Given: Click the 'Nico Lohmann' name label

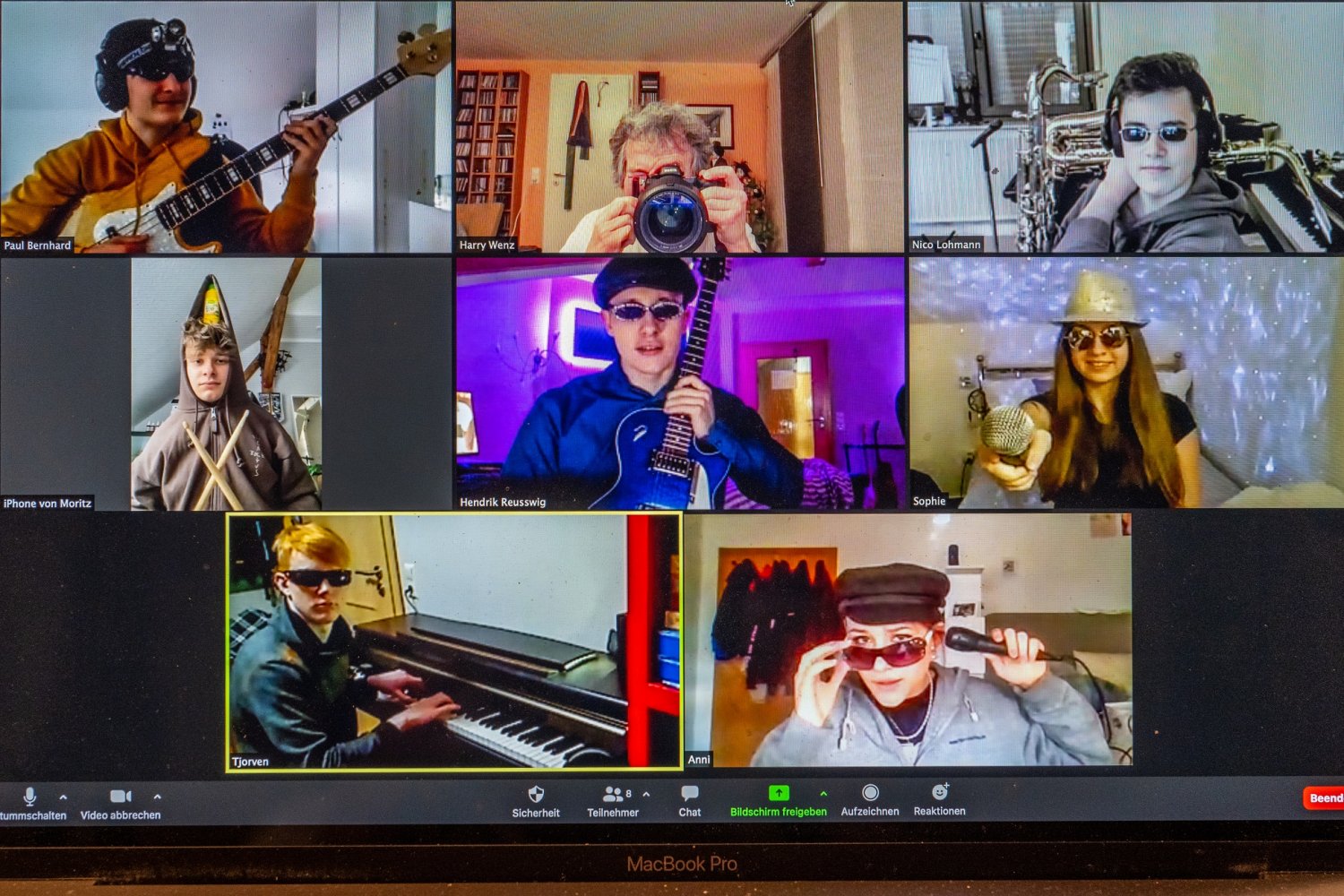Looking at the screenshot, I should [x=946, y=245].
